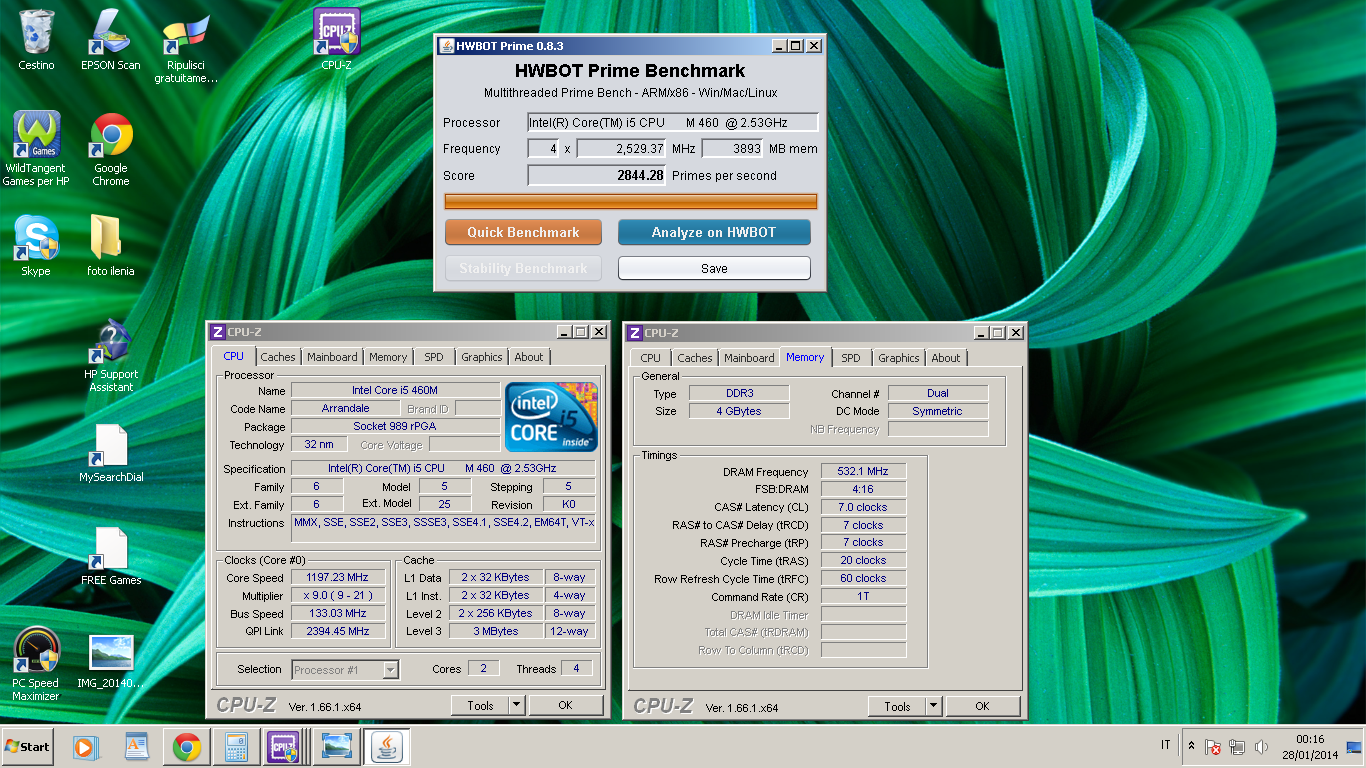
Task: Open the Tools dropdown arrow in right CPU-Z
Action: click(934, 706)
